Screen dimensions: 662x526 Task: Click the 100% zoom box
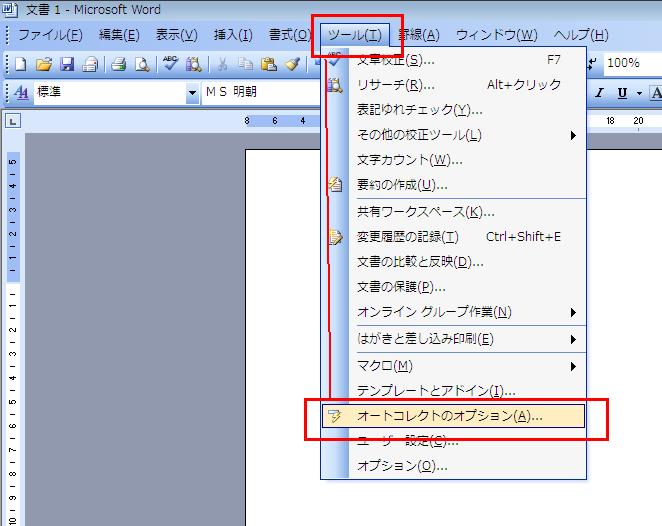click(x=632, y=63)
